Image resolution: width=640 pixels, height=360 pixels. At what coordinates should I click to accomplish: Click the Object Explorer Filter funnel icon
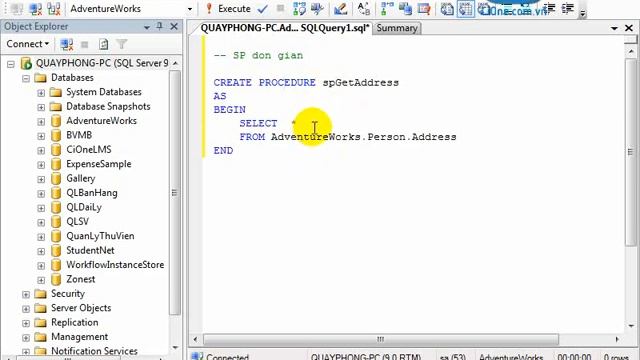(122, 44)
